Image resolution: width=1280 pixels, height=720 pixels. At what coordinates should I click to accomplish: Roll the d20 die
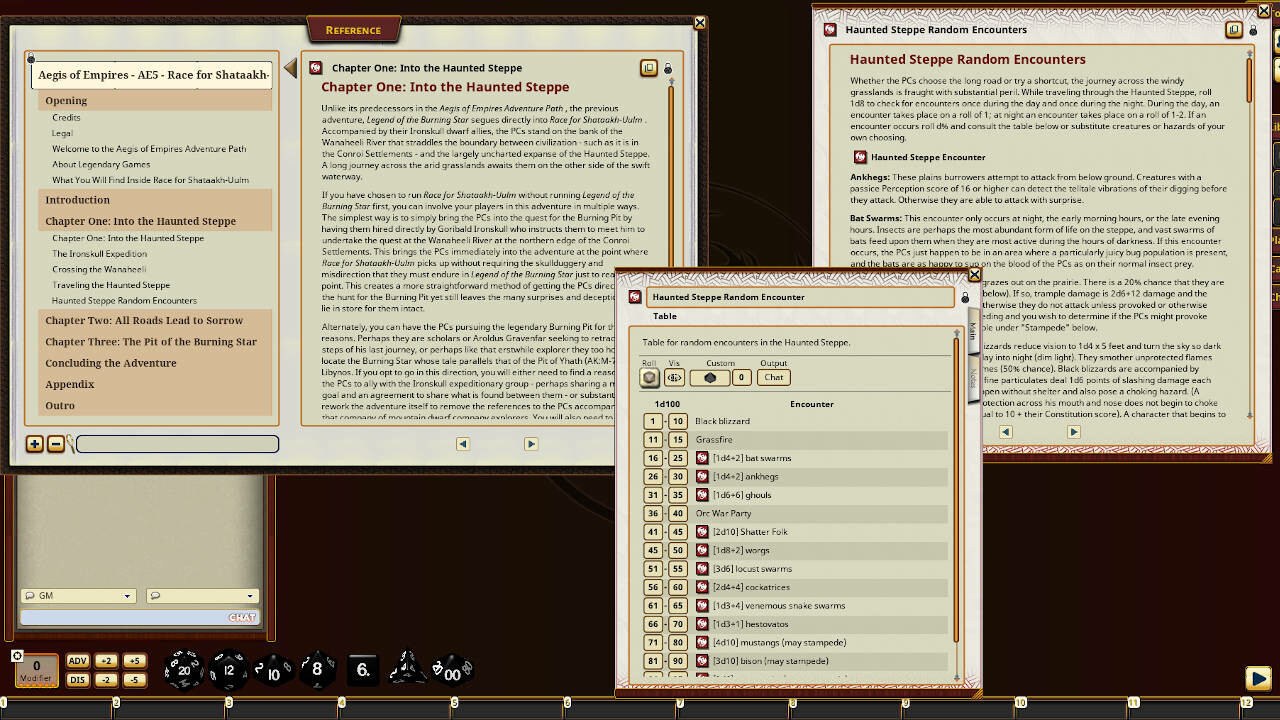pos(184,670)
